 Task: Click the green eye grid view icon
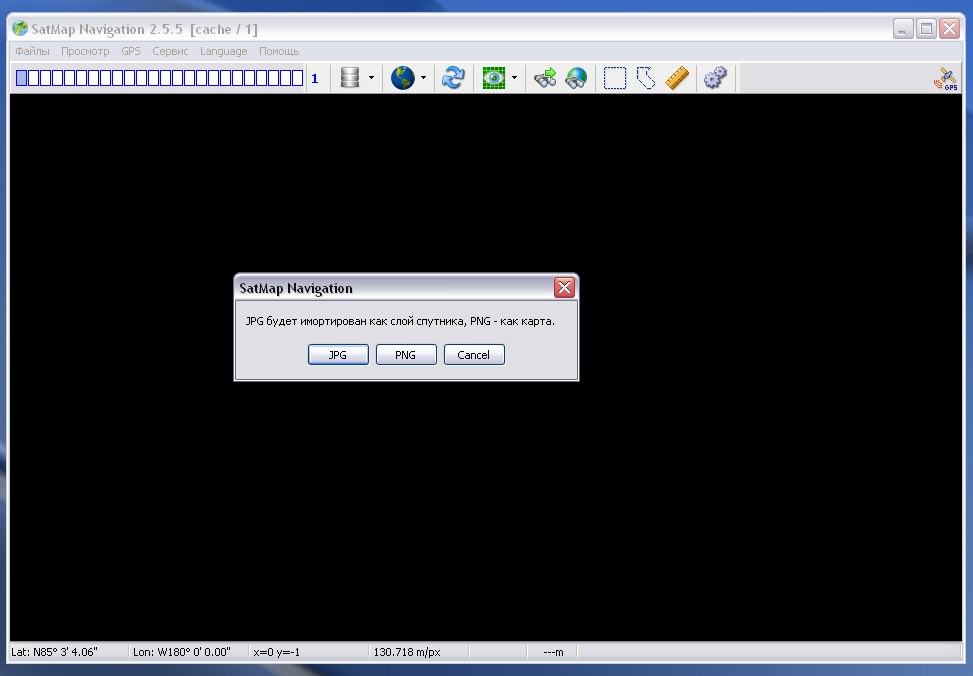[494, 78]
